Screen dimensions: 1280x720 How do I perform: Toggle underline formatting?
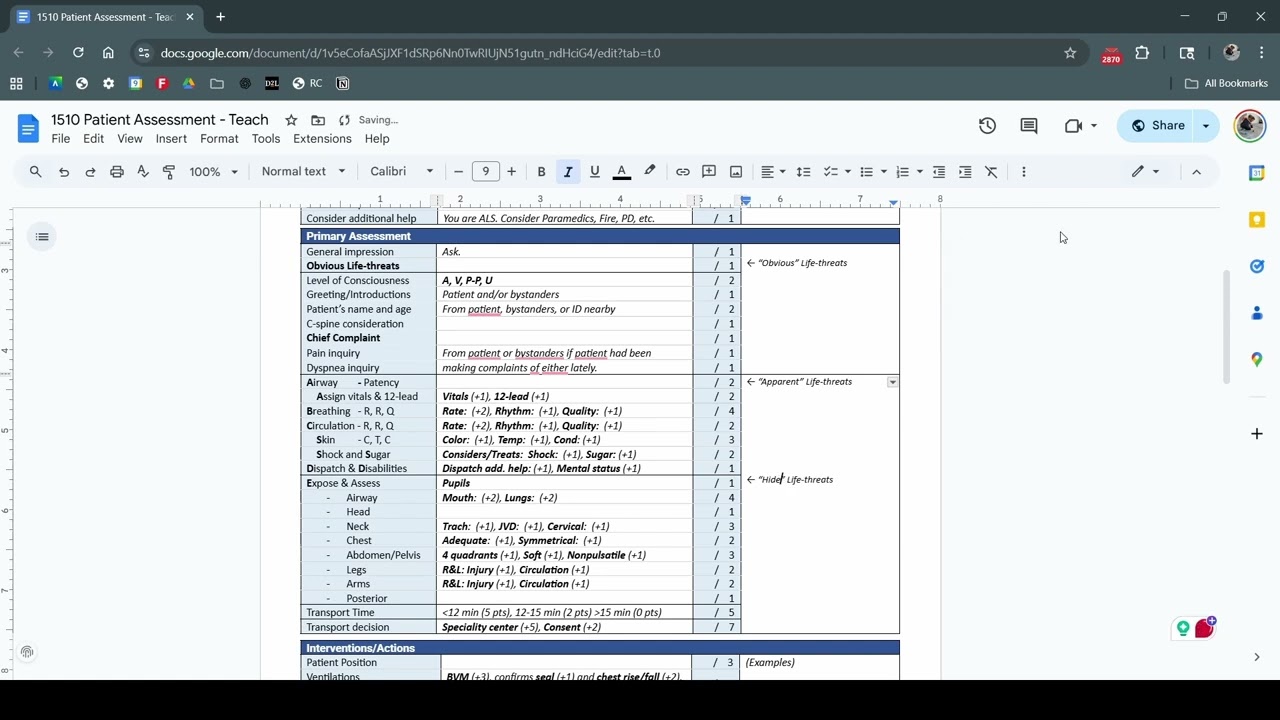click(595, 172)
